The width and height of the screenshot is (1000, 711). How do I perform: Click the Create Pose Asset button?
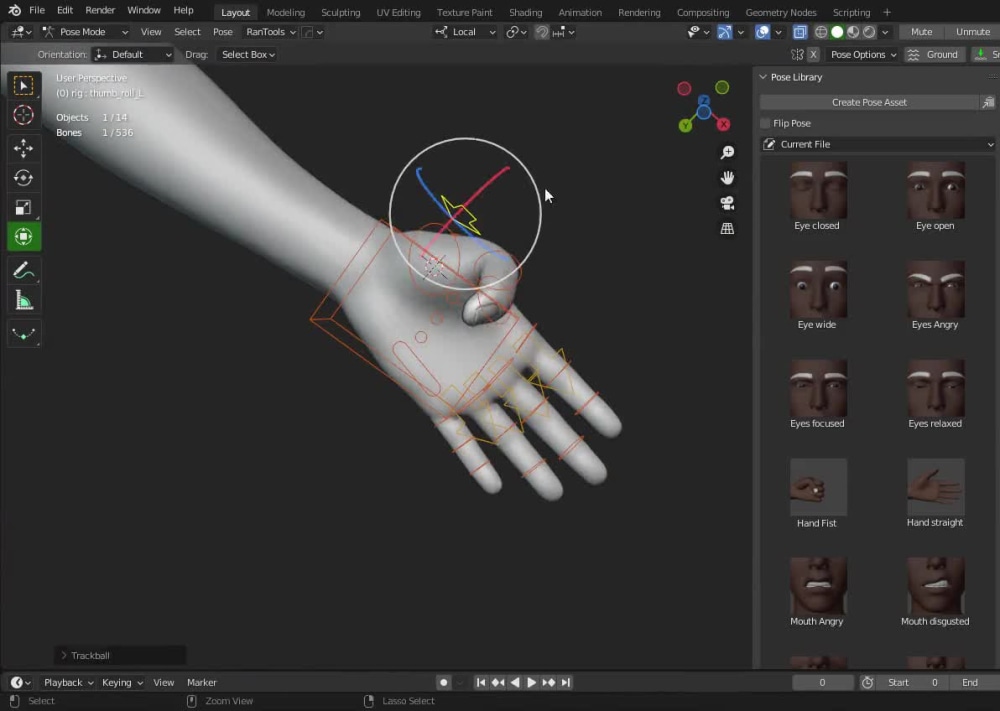[x=871, y=101]
